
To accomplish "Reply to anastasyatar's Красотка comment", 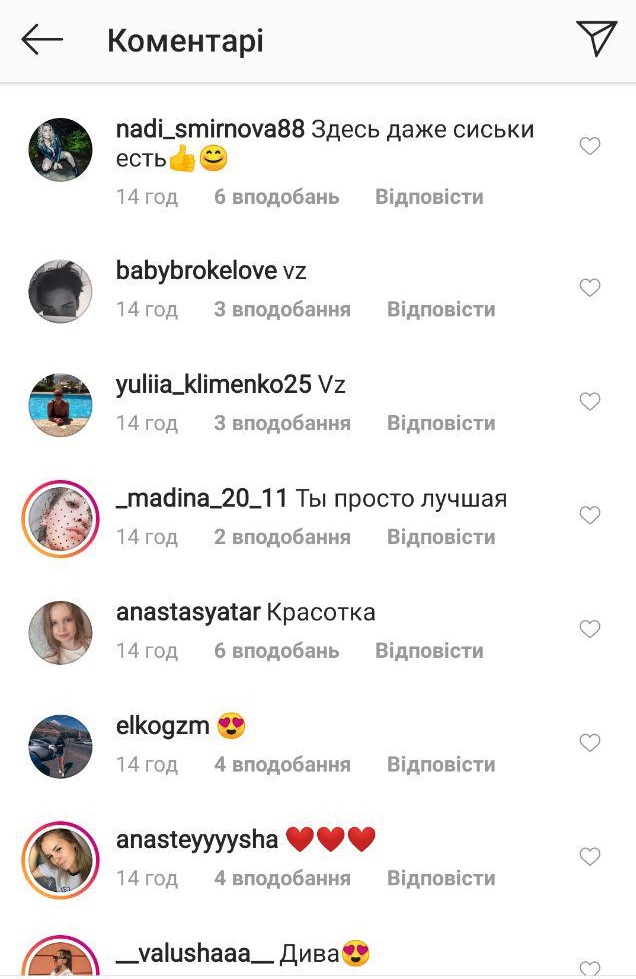I will point(429,651).
